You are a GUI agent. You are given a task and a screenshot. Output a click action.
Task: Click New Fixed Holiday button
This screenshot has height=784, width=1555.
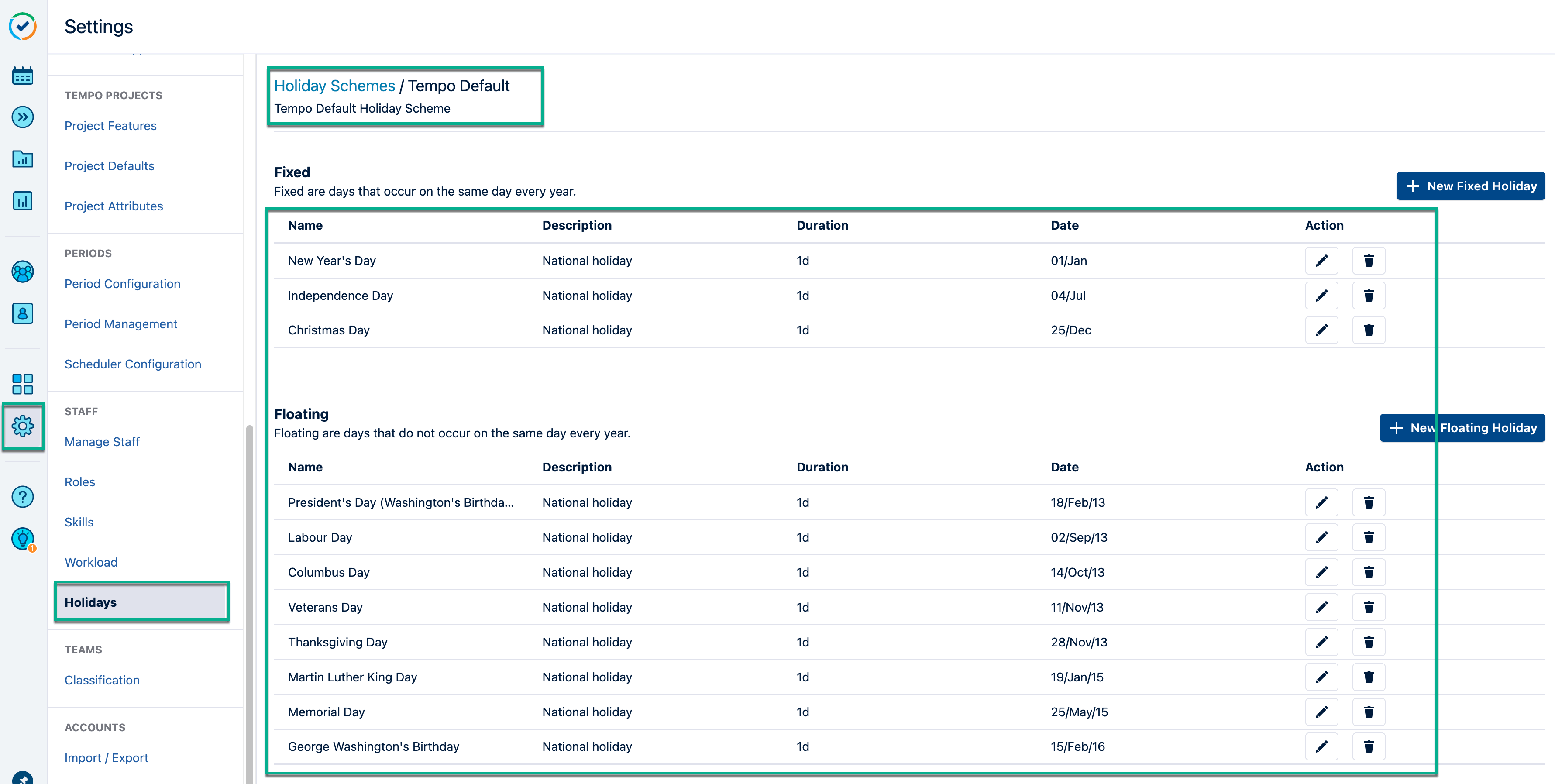tap(1470, 186)
